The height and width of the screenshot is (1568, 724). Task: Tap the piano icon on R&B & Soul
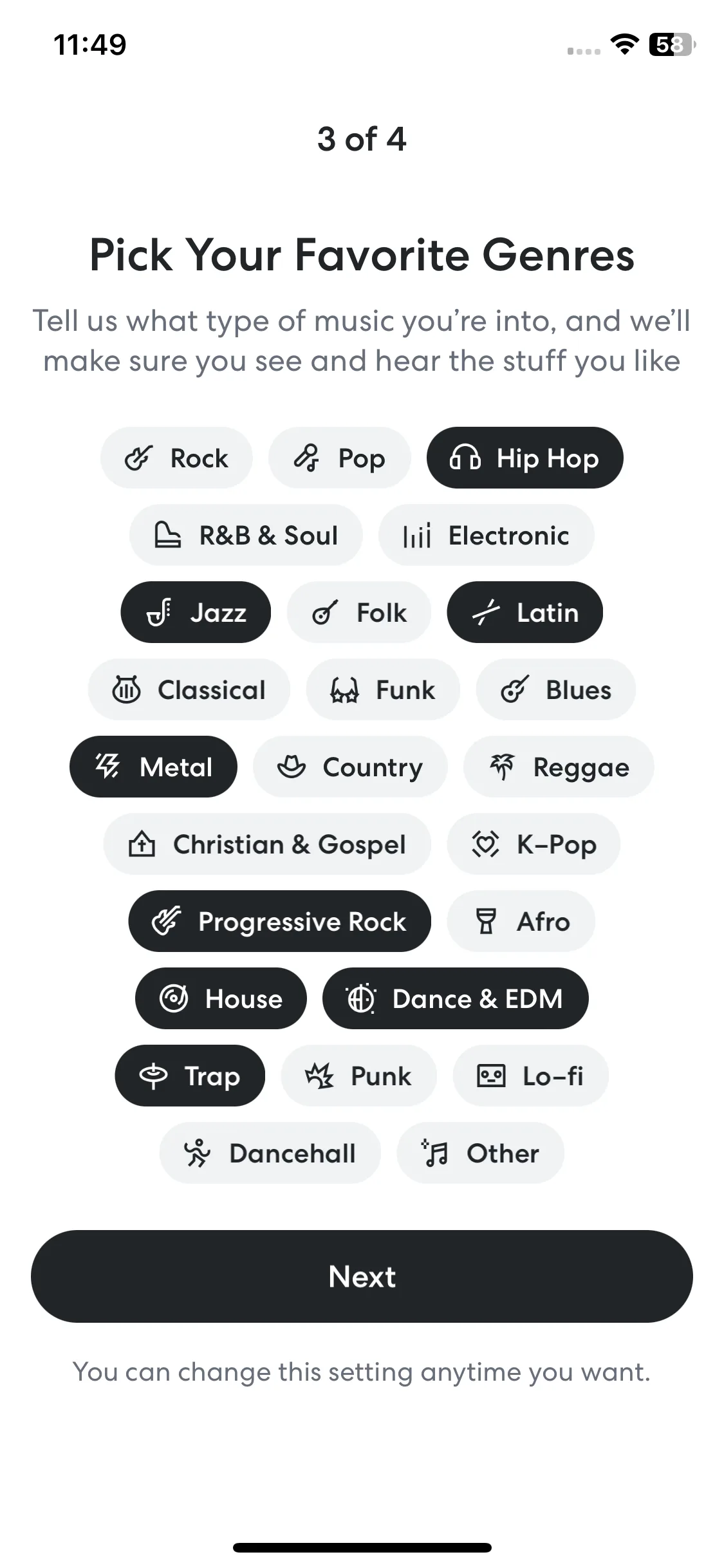point(167,536)
